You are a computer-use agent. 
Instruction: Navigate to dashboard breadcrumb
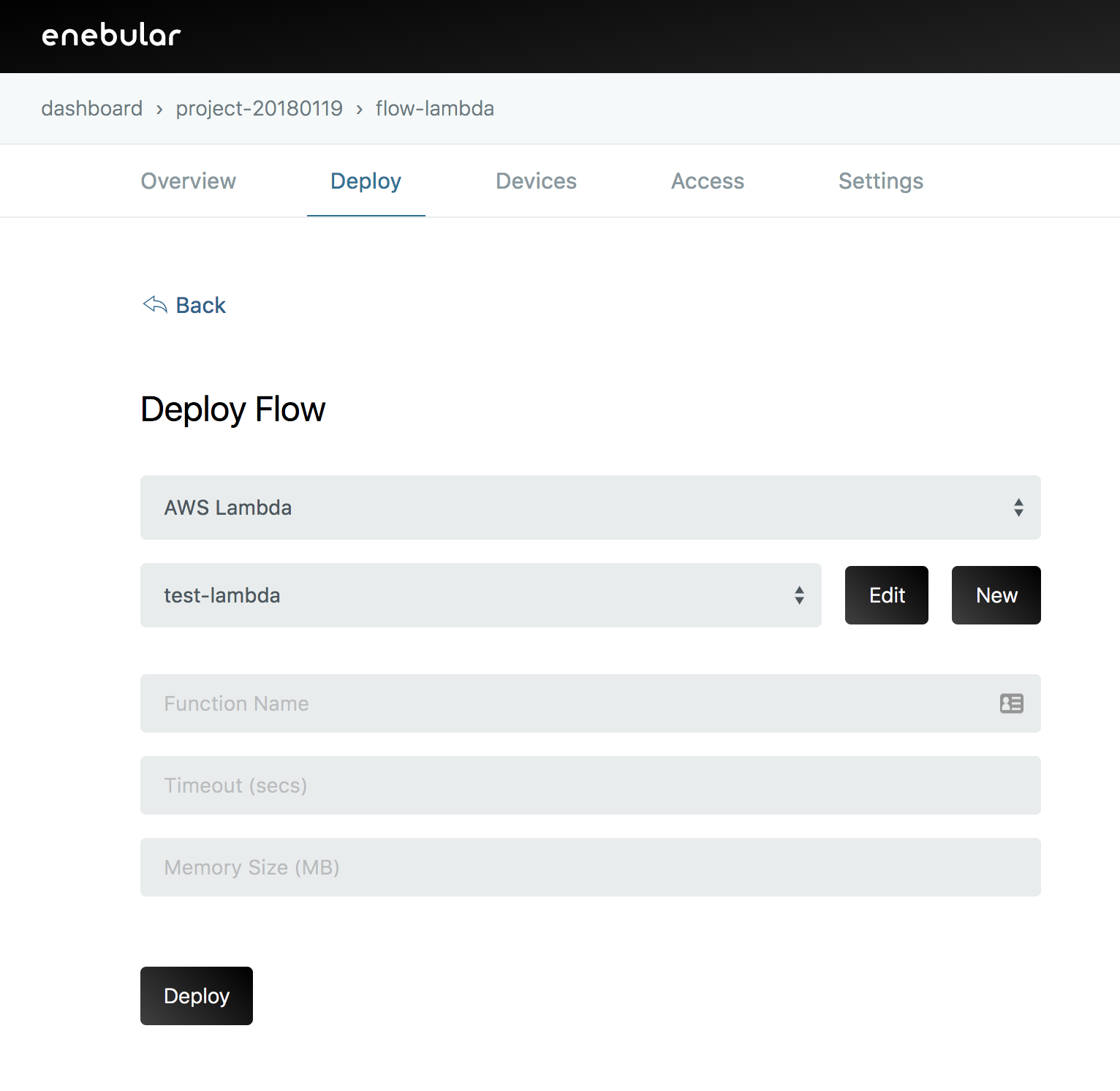click(x=92, y=108)
